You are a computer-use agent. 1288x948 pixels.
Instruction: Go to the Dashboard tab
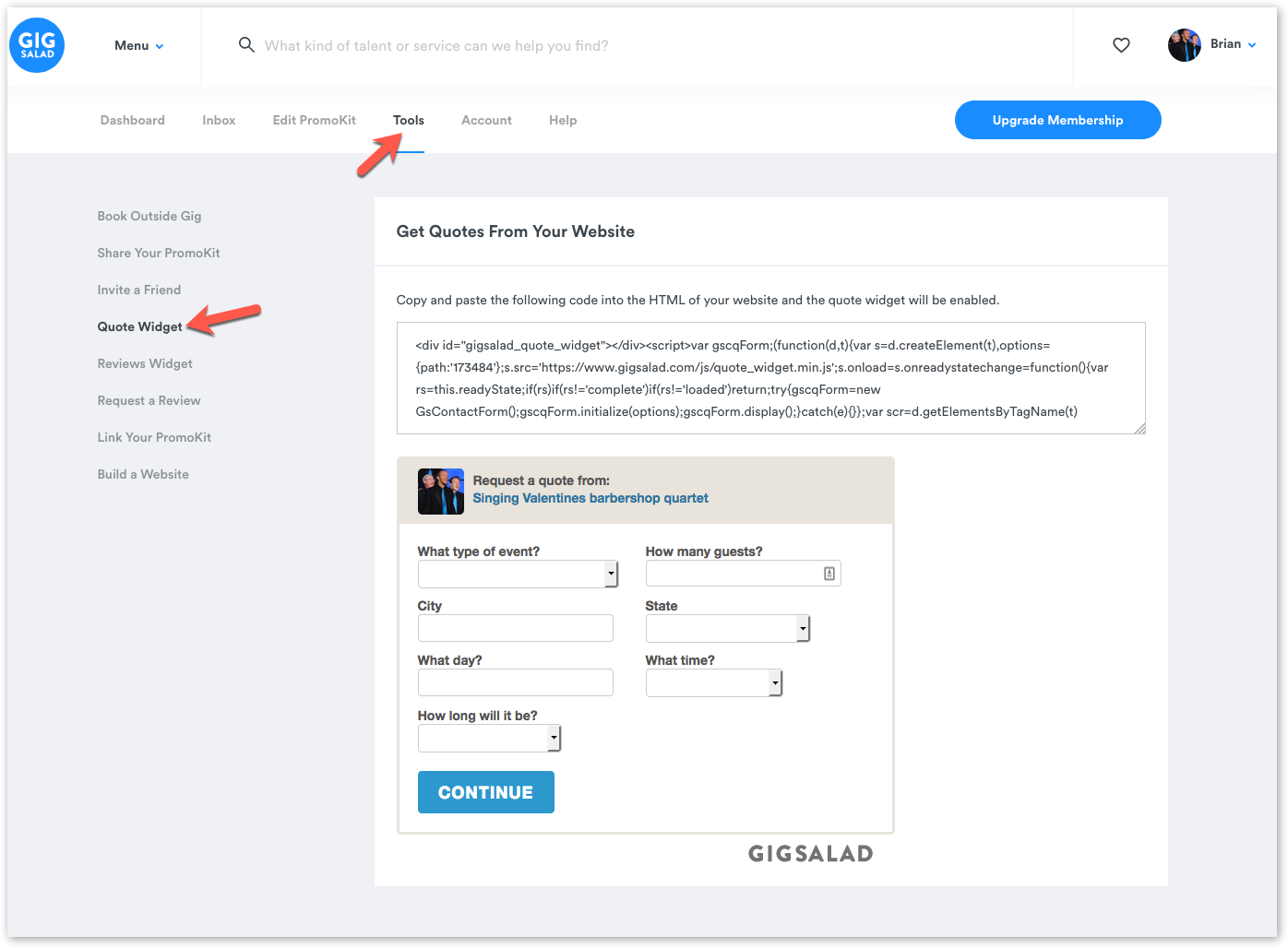[x=133, y=120]
